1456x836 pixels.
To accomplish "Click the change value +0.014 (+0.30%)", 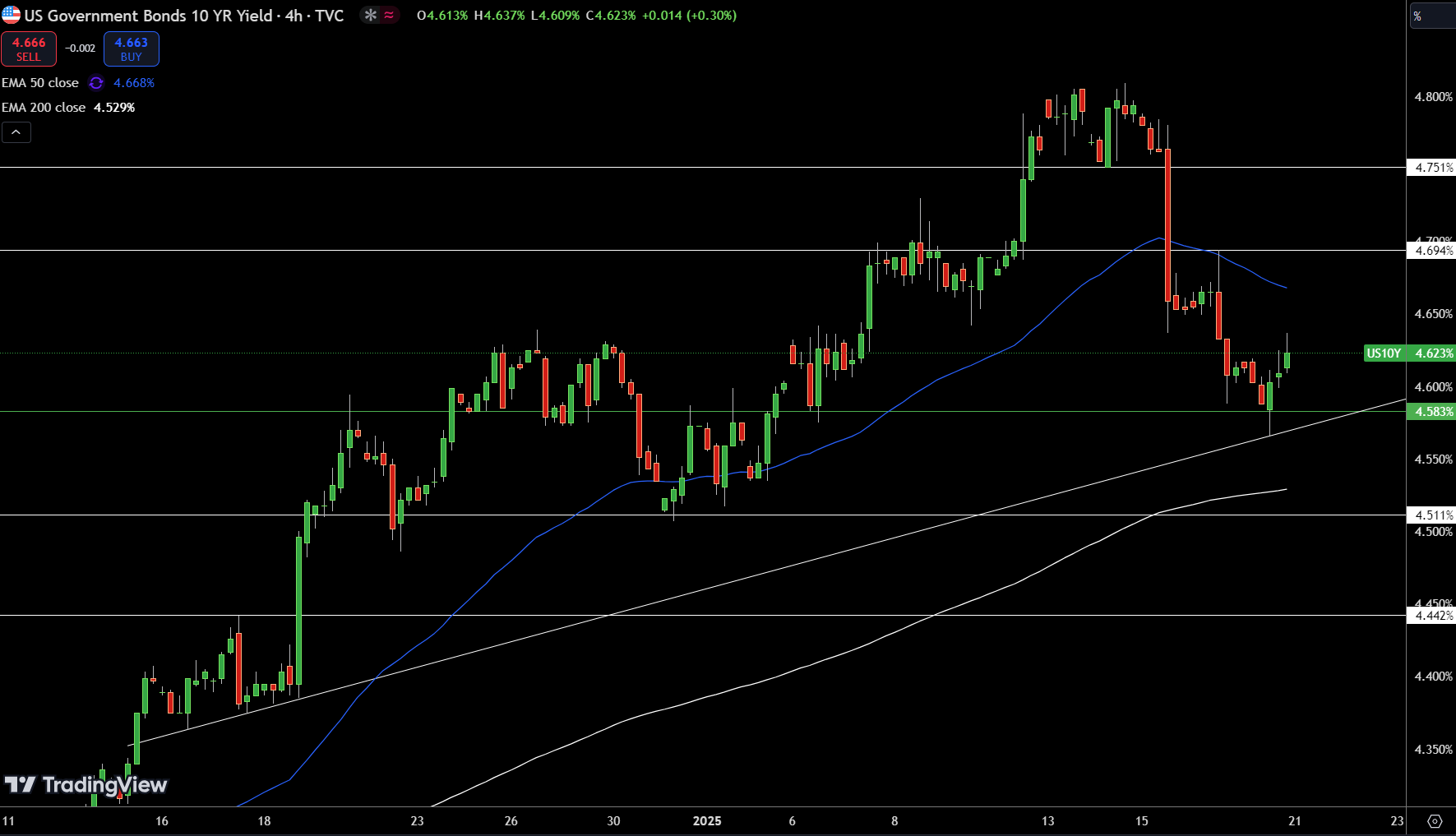I will (x=690, y=16).
